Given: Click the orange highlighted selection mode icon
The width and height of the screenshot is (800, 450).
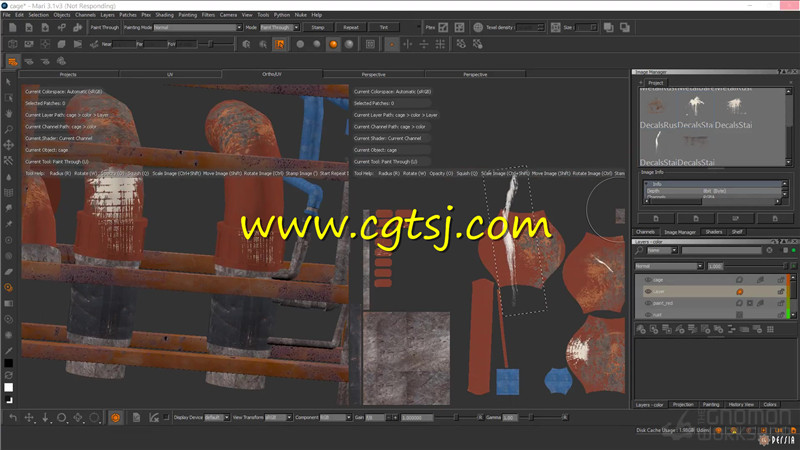Looking at the screenshot, I should pos(280,44).
